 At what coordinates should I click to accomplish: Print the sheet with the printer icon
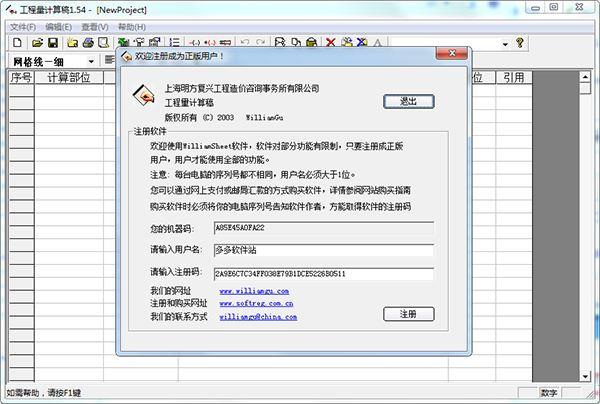click(x=88, y=42)
